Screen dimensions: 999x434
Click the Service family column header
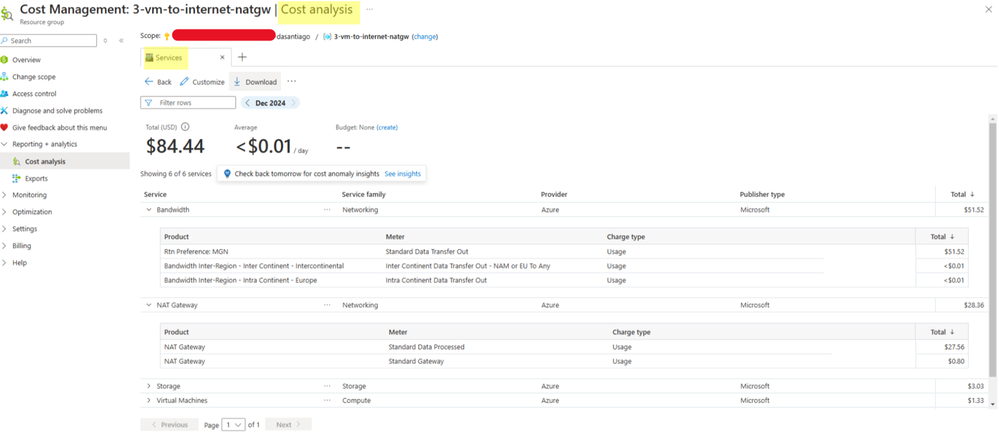tap(364, 194)
